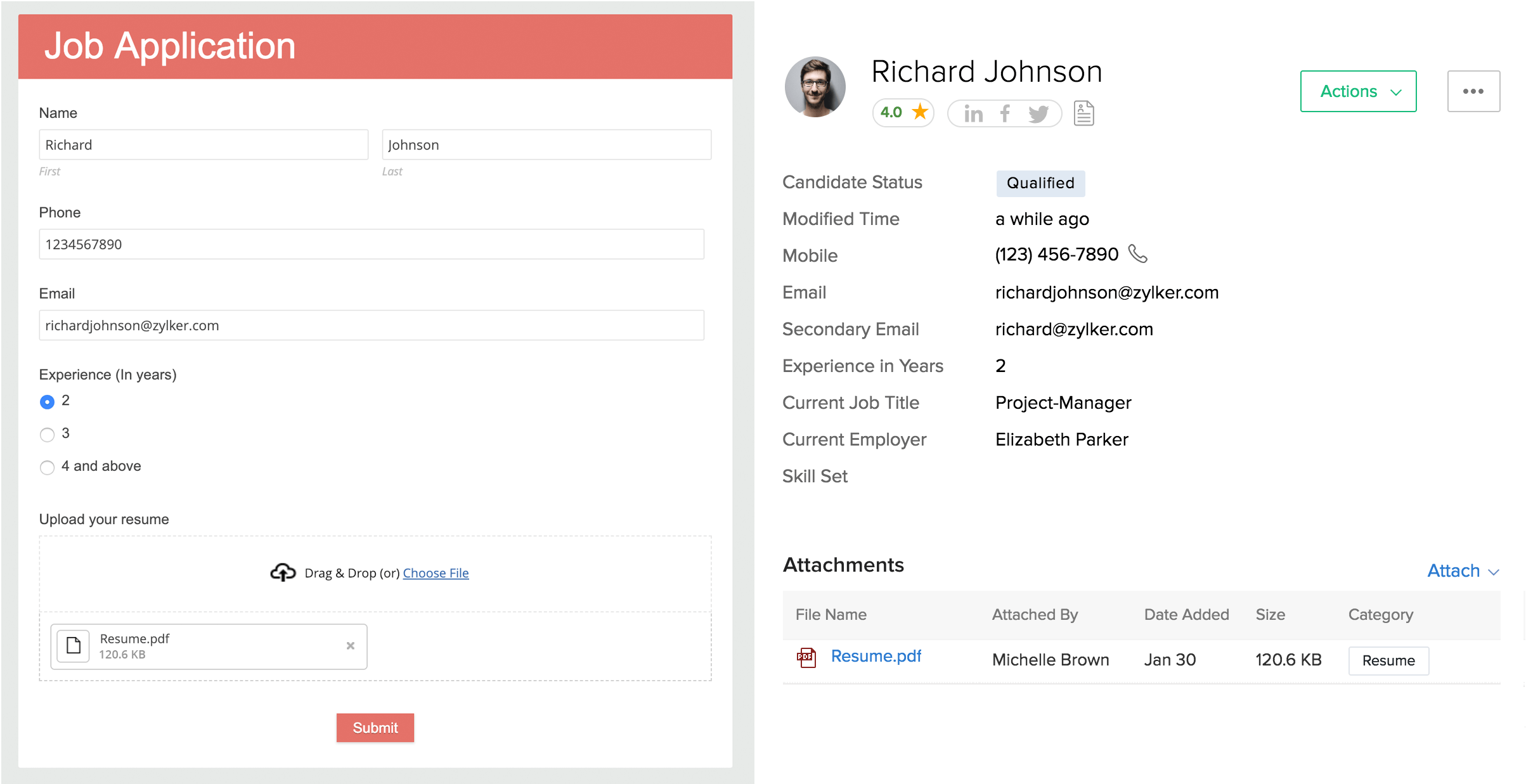Click the phone call icon next to Mobile
Image resolution: width=1526 pixels, height=784 pixels.
[x=1138, y=254]
